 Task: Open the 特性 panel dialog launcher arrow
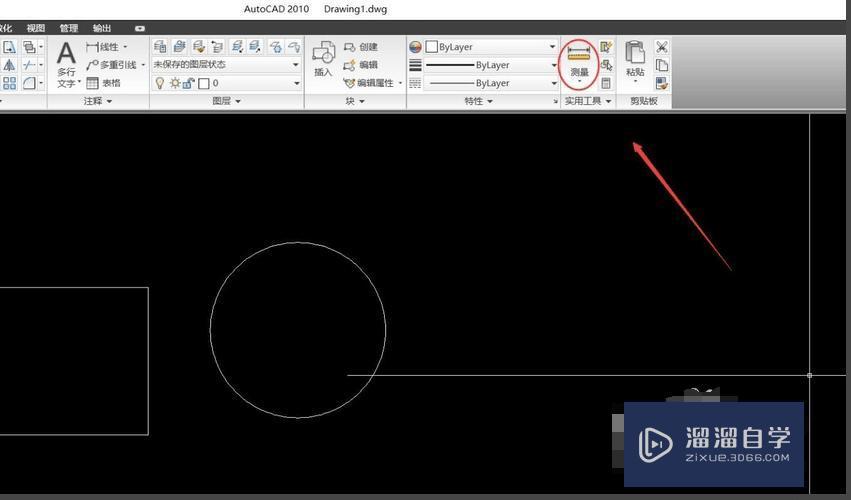pyautogui.click(x=555, y=102)
